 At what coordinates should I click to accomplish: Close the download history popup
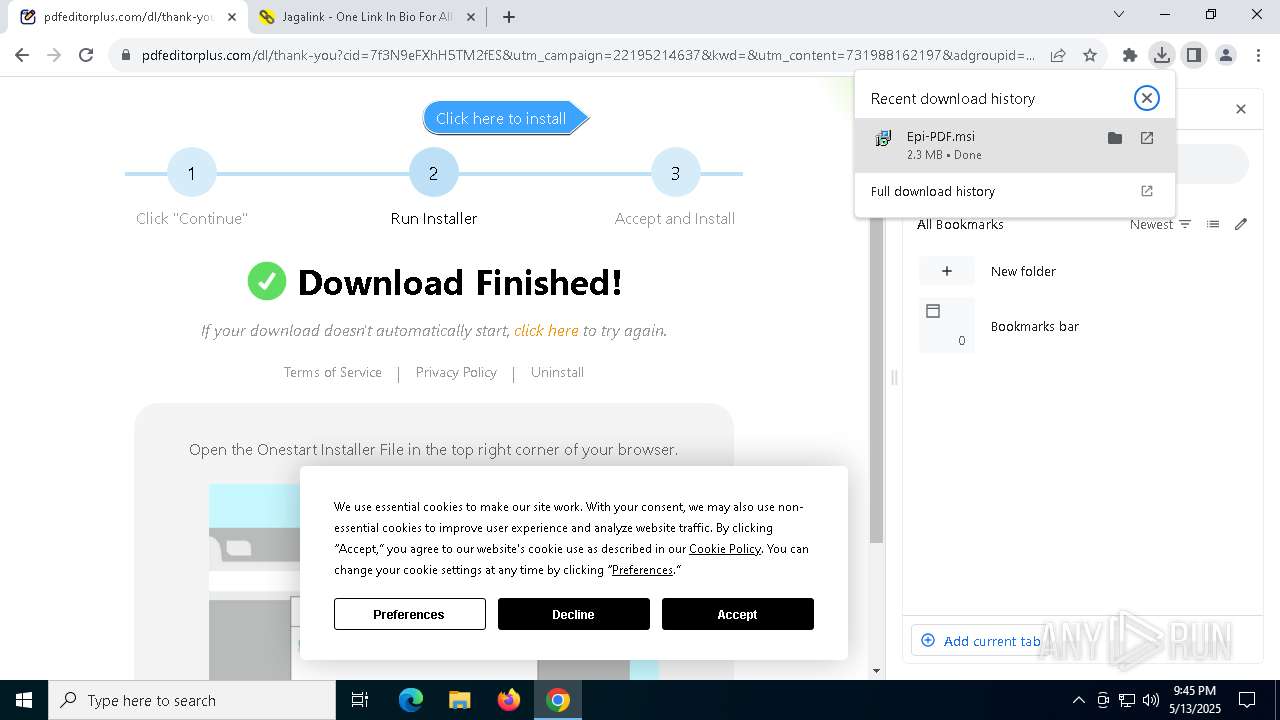[1146, 98]
